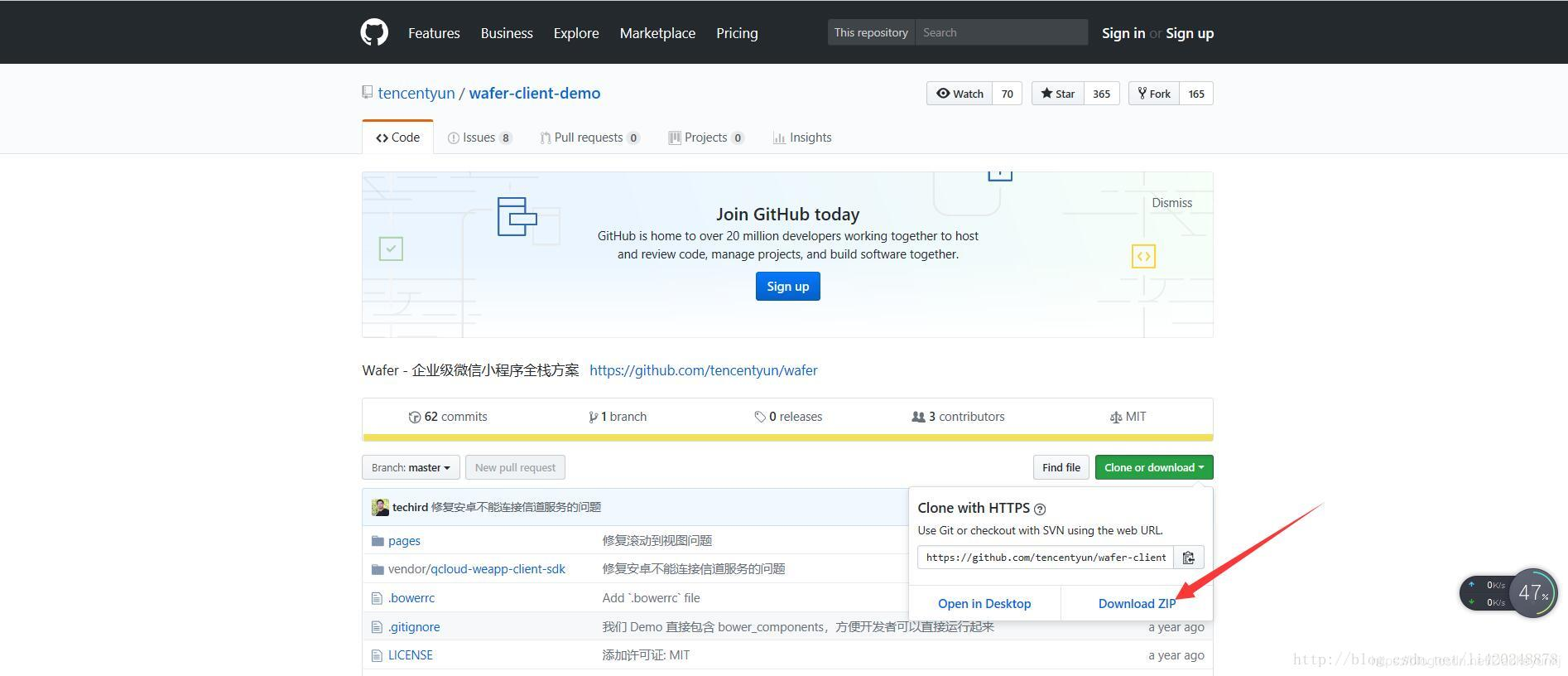Click the clone HTTPS URL field
Viewport: 1568px width, 676px height.
pos(1046,558)
